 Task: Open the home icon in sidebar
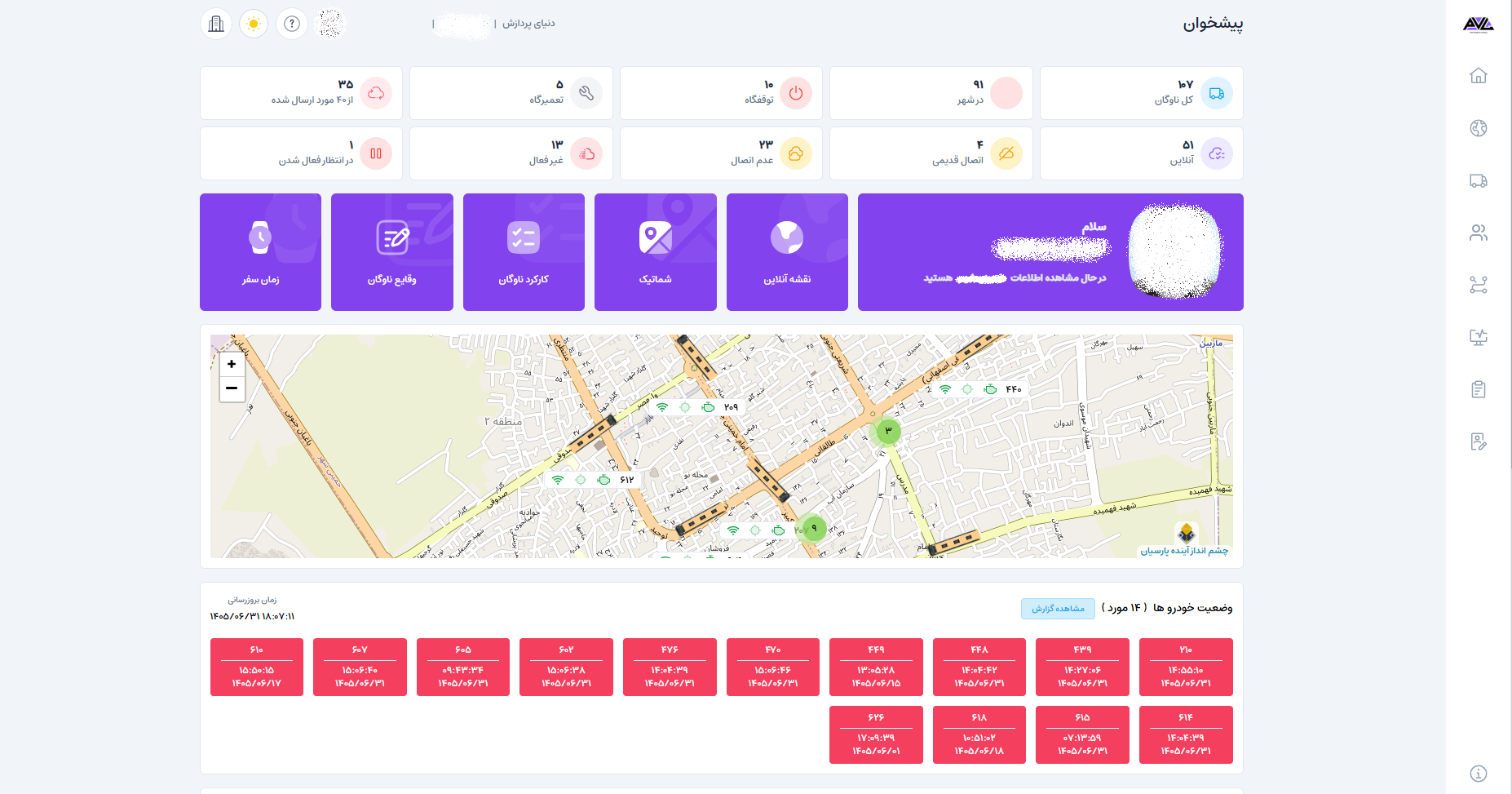click(1478, 76)
